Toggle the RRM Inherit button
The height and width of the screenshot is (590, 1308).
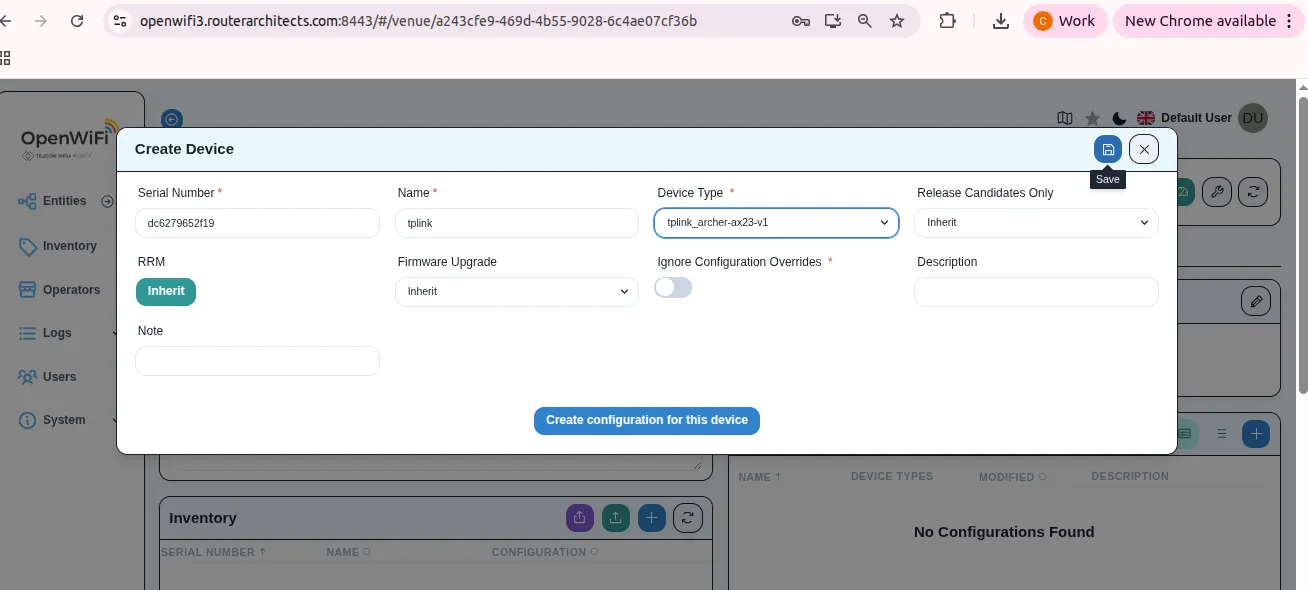166,291
